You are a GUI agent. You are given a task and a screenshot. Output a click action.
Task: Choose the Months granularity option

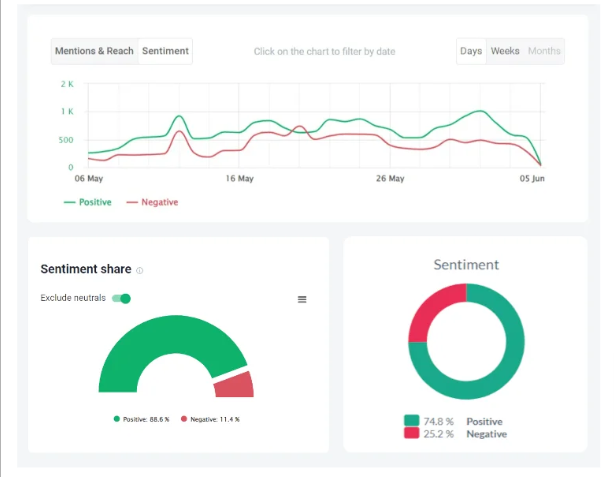[544, 51]
